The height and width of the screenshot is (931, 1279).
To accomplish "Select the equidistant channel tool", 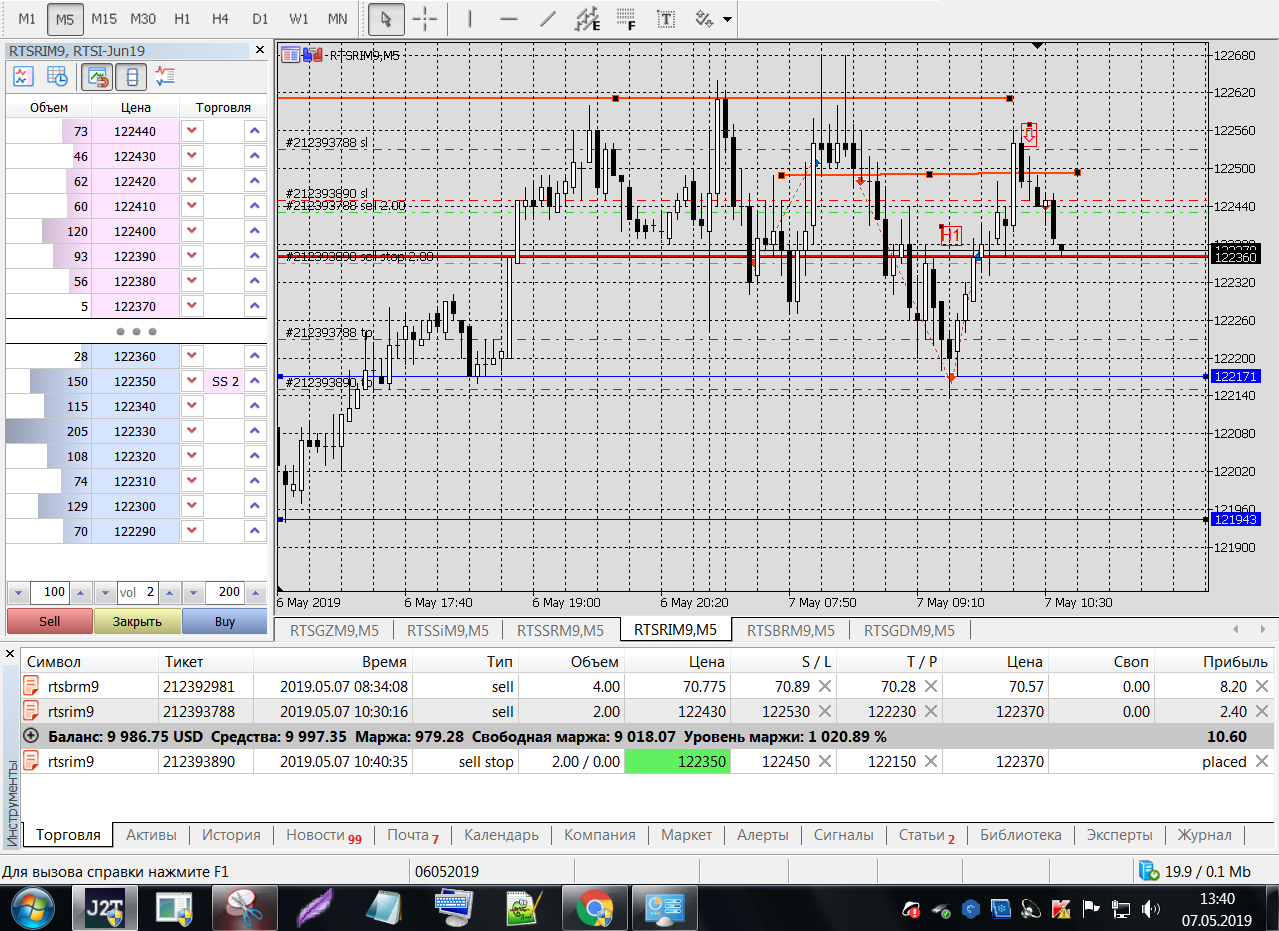I will coord(588,19).
